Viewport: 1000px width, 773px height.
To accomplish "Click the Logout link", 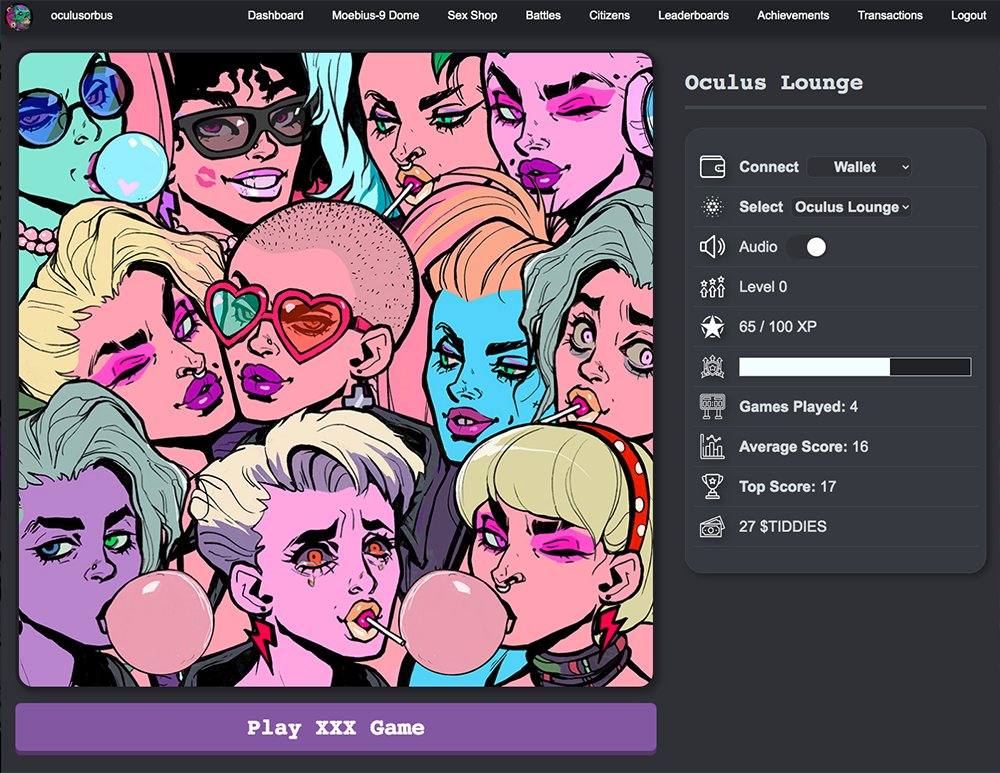I will pyautogui.click(x=967, y=15).
